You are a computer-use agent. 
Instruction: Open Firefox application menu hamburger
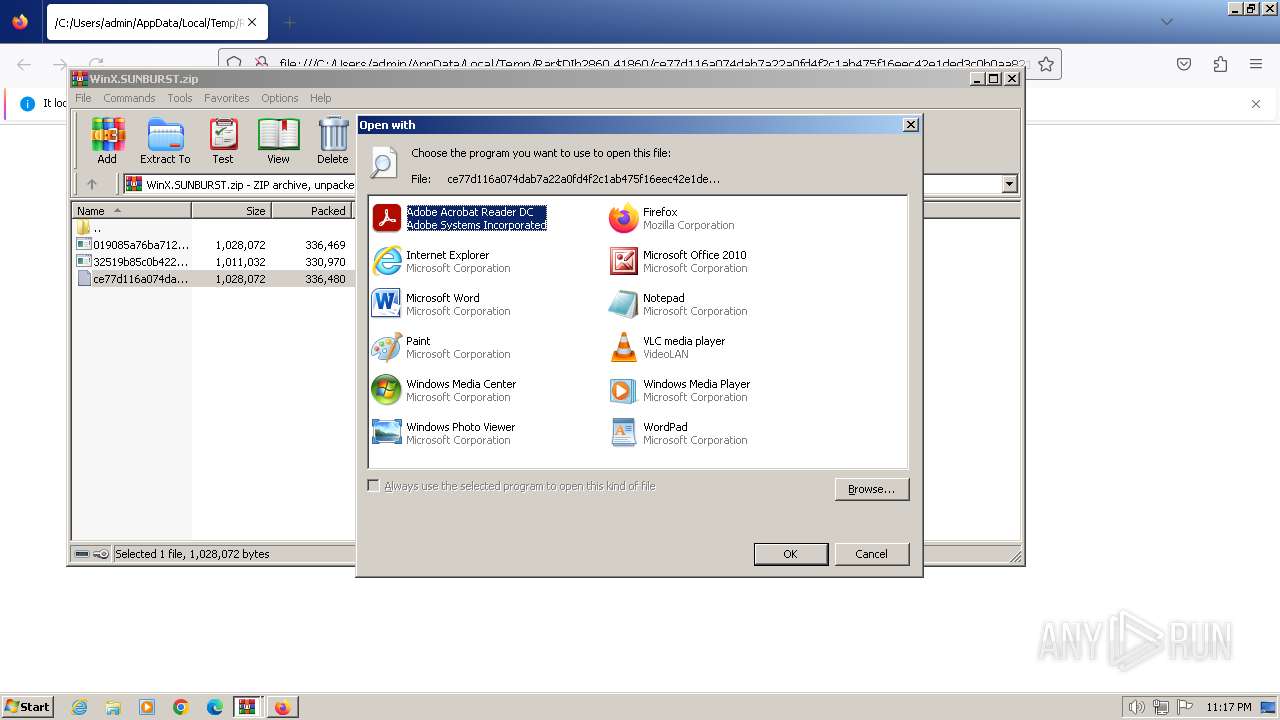click(1256, 64)
